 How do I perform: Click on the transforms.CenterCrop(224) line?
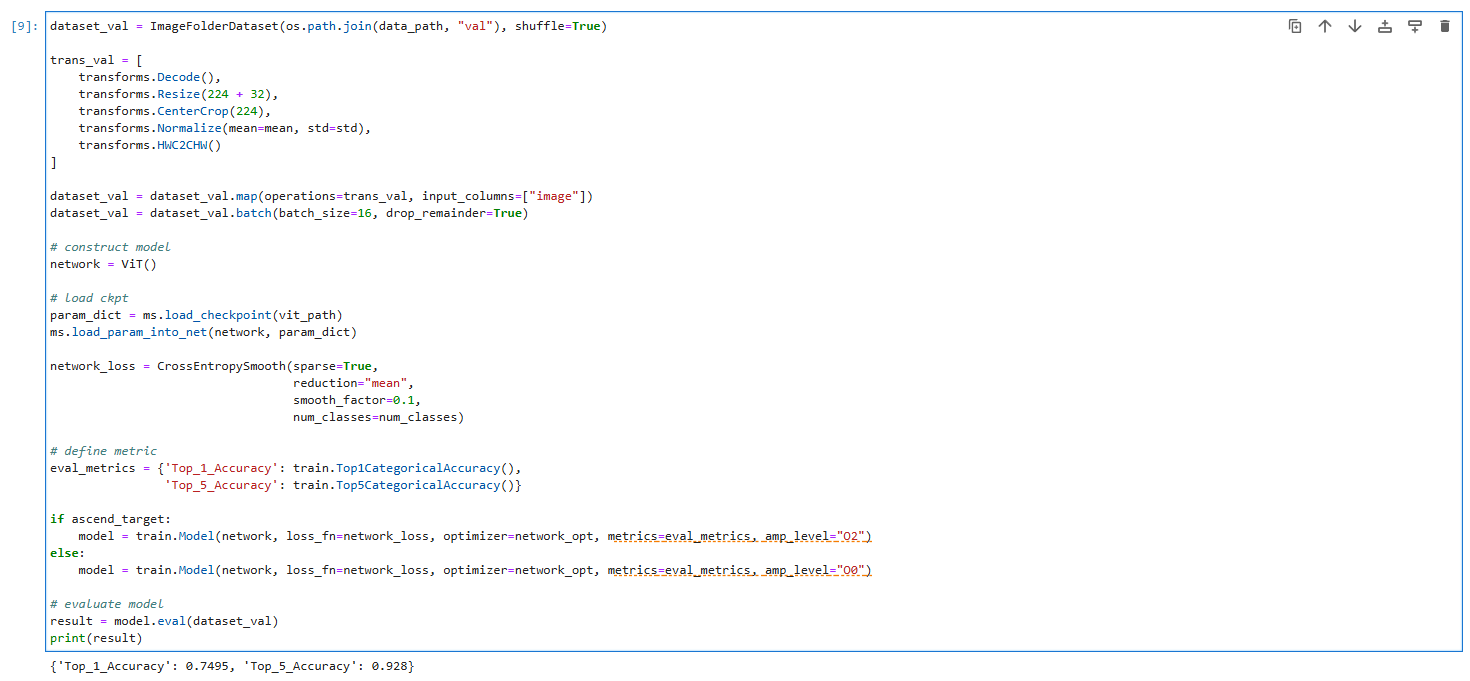(x=174, y=111)
